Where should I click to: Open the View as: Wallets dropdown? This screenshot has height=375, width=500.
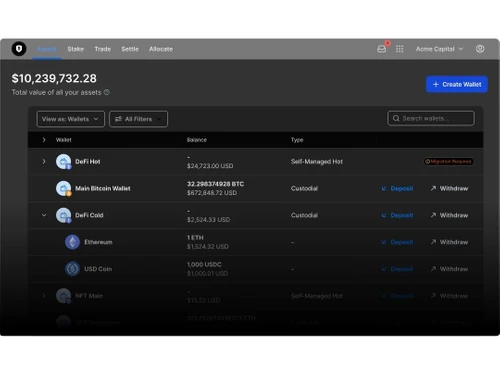[70, 119]
